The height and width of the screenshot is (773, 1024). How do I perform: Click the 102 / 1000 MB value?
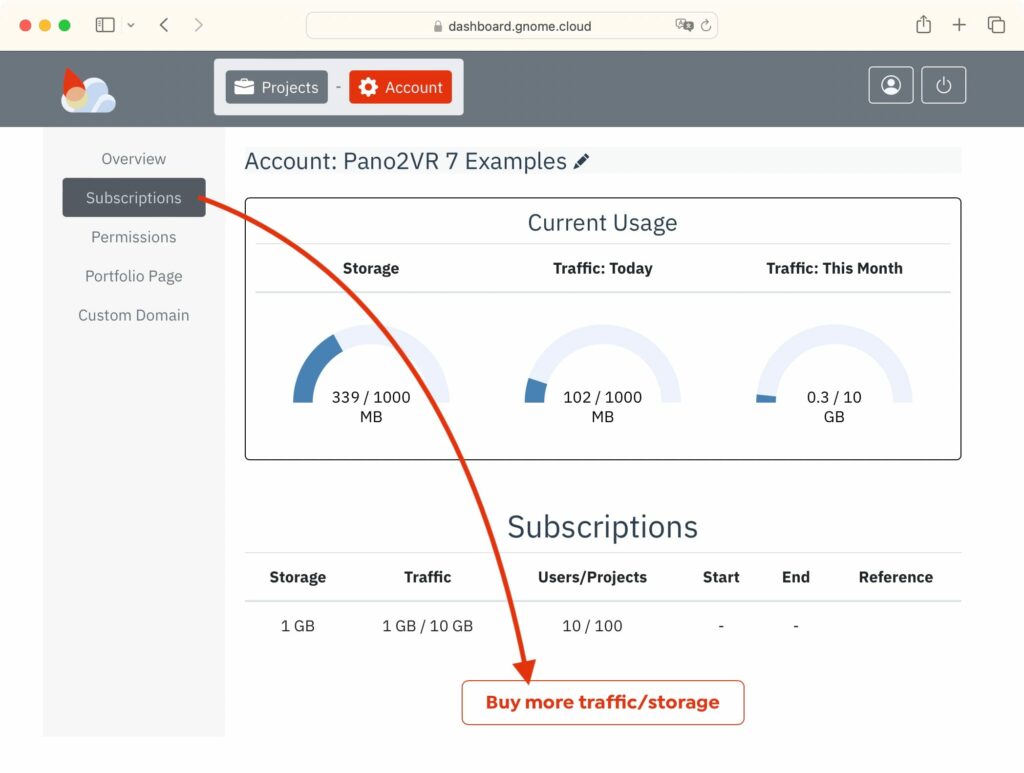coord(603,406)
